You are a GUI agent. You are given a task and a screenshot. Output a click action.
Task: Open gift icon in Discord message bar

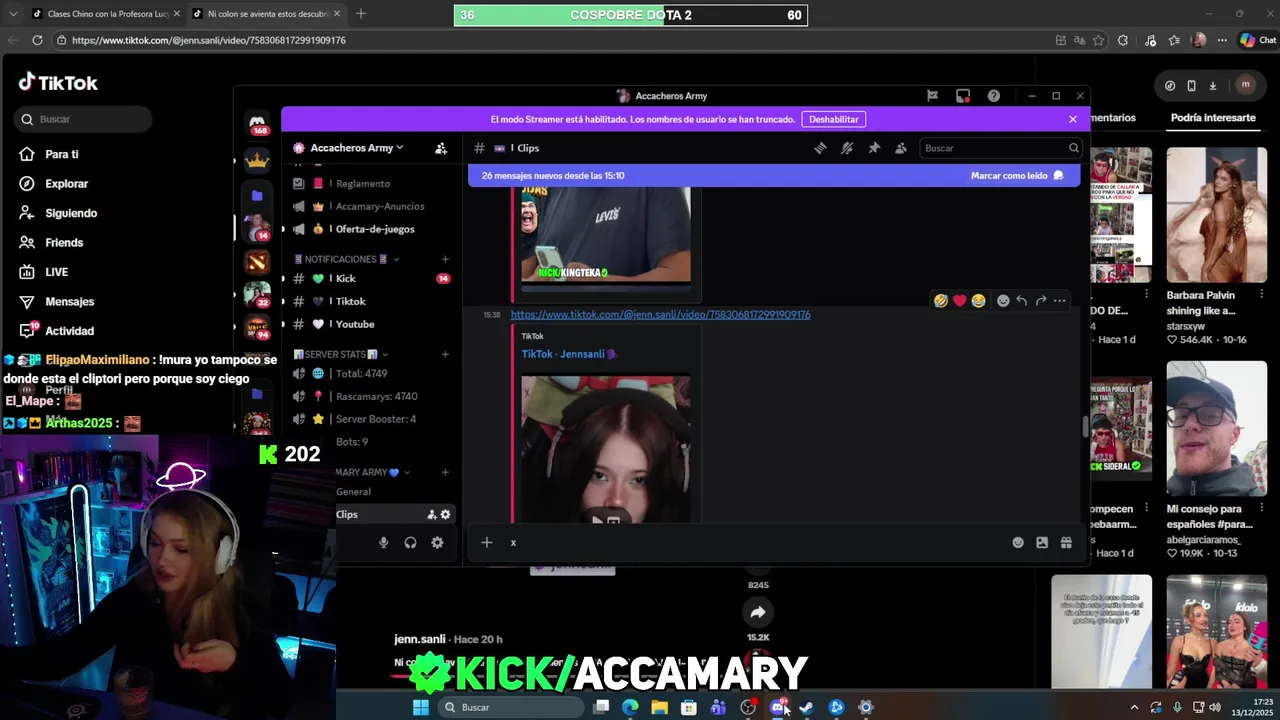coord(1066,542)
